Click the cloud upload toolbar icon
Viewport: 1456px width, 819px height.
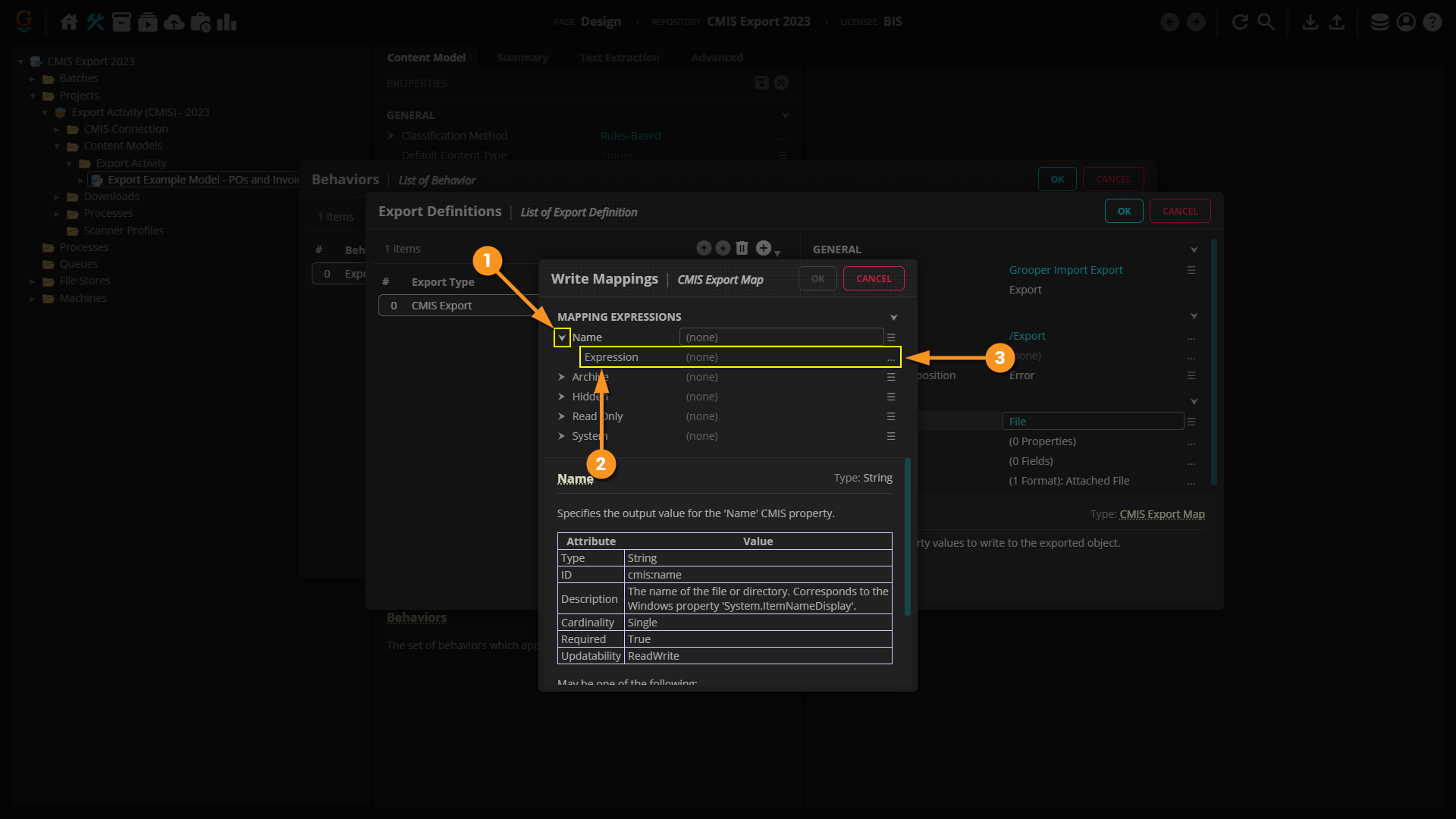pyautogui.click(x=174, y=22)
